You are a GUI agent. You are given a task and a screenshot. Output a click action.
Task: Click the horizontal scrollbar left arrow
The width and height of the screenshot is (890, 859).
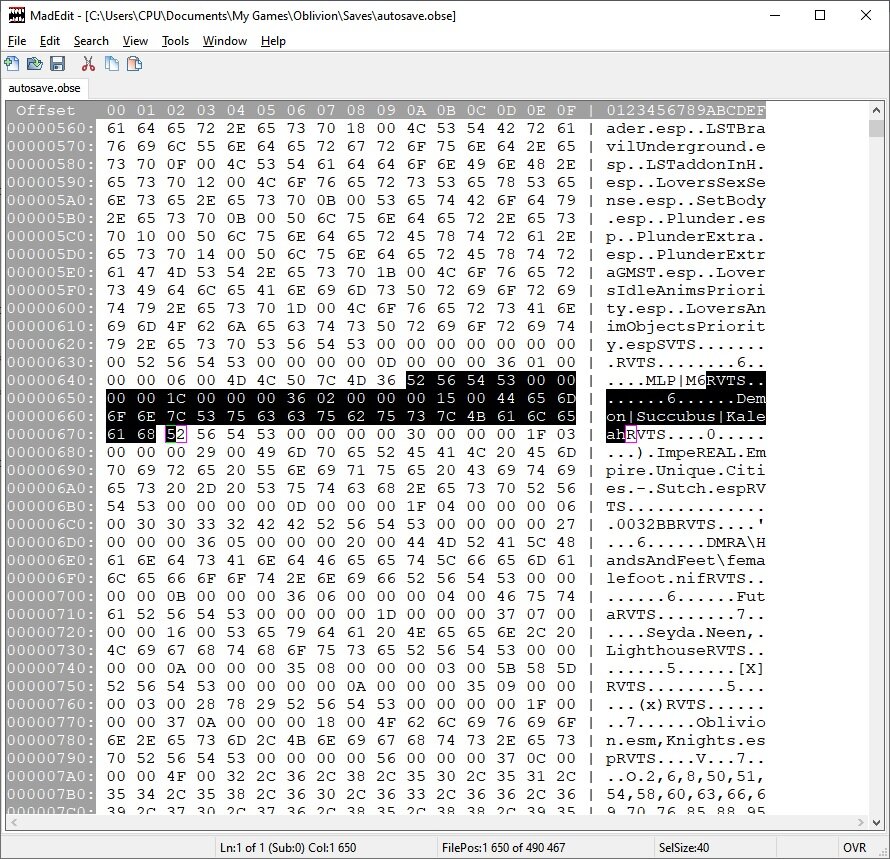click(14, 822)
